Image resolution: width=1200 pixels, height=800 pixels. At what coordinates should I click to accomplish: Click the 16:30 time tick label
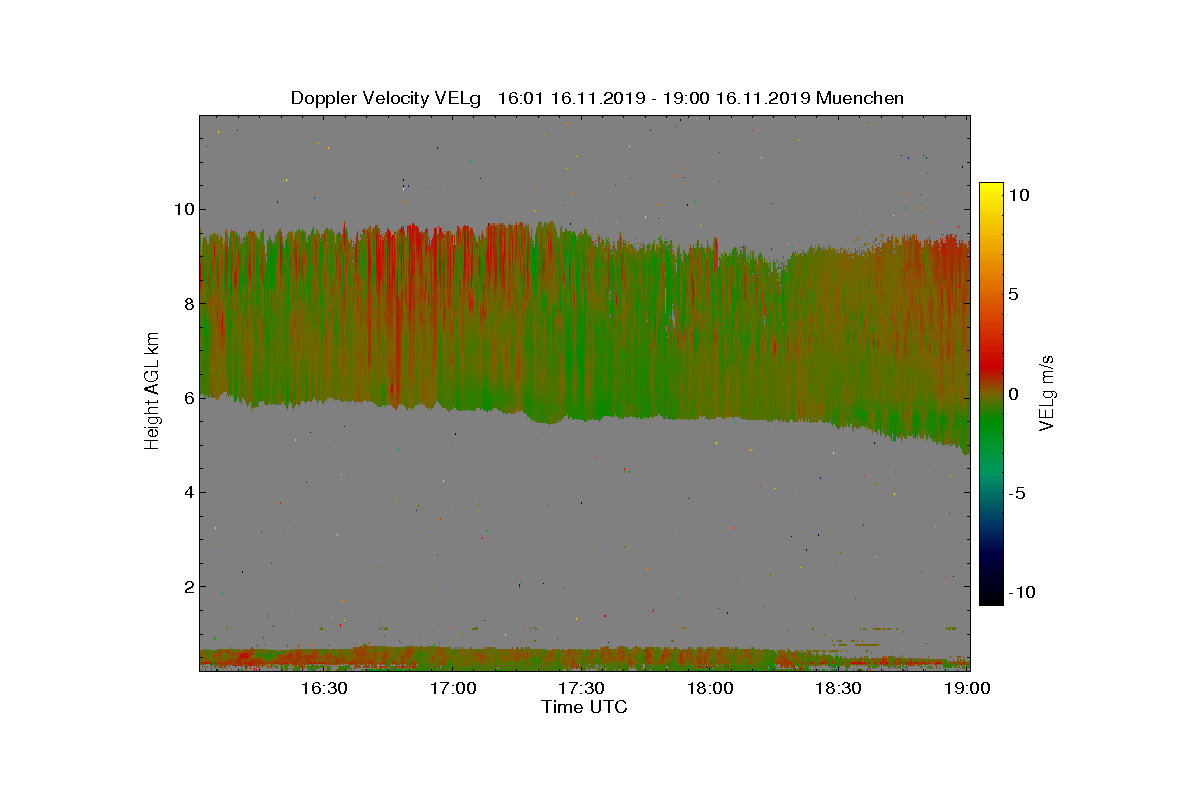point(324,688)
